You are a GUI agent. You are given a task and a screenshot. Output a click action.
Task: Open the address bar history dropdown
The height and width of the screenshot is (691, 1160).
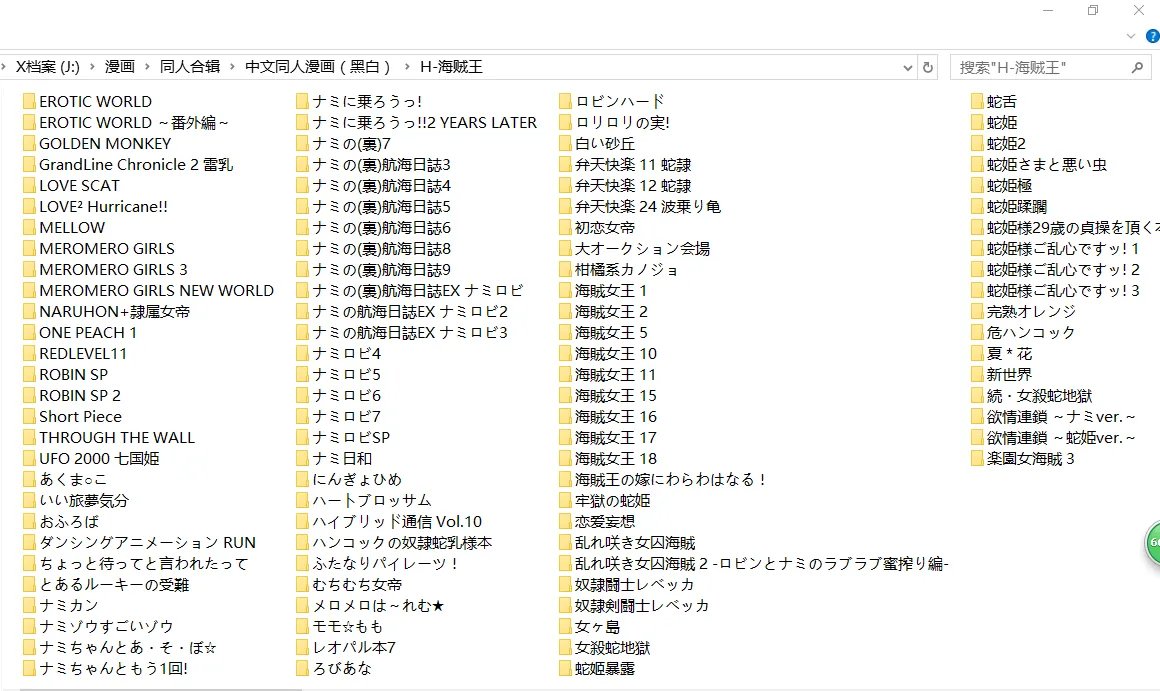coord(907,67)
